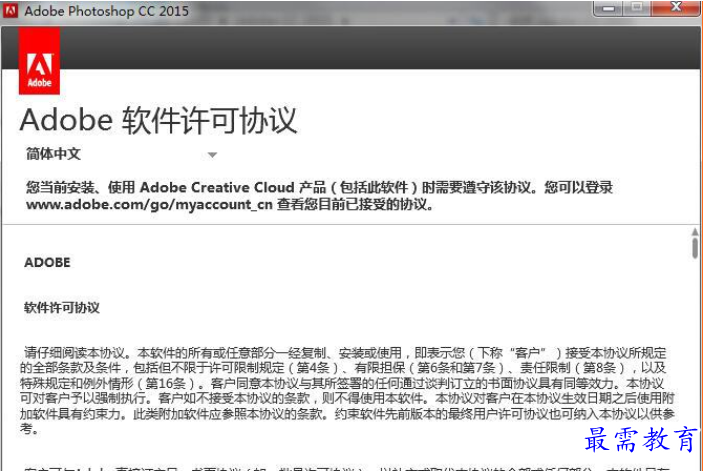This screenshot has height=471, width=706.
Task: Click the Photoshop title bar app icon
Action: (10, 10)
